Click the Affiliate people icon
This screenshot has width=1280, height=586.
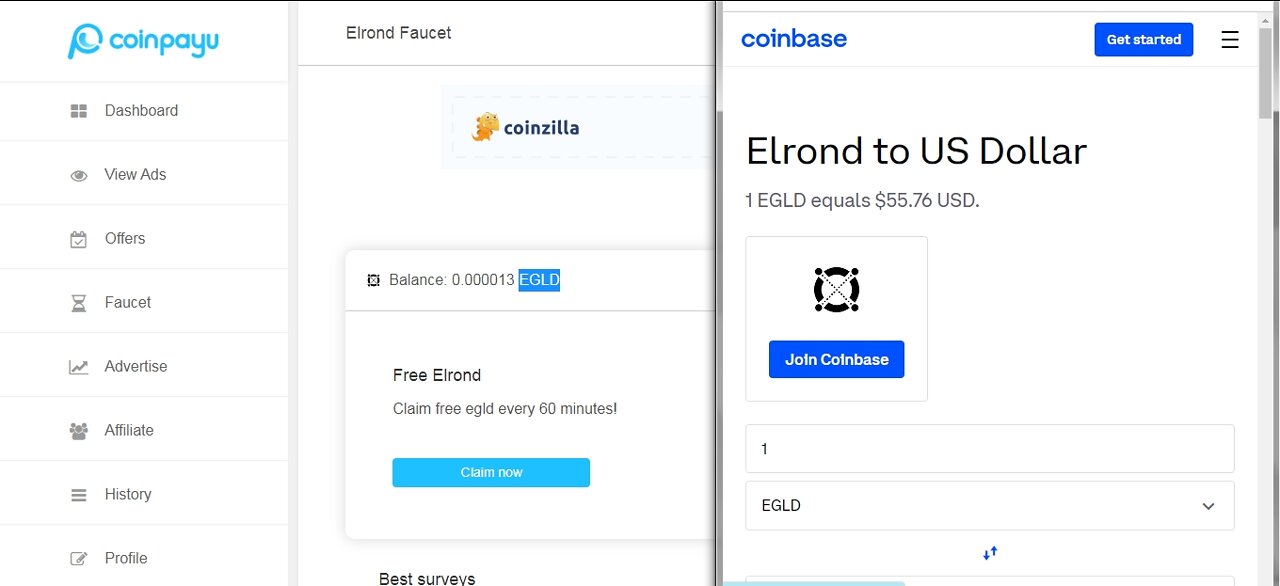point(79,431)
